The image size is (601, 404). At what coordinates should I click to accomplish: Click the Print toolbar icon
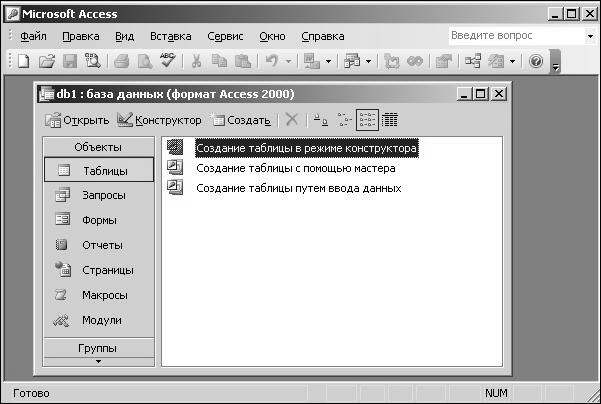[122, 61]
